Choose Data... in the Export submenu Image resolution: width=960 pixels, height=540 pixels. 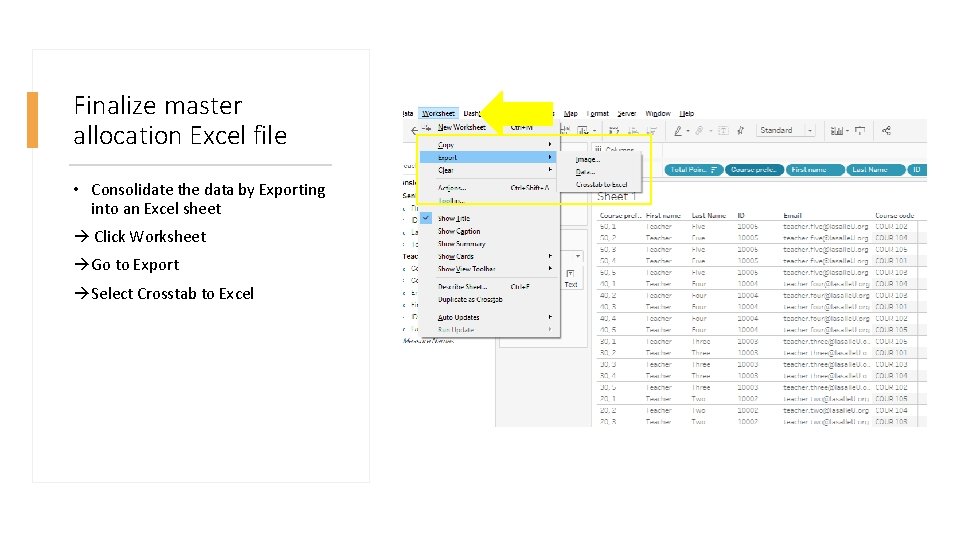(x=585, y=172)
